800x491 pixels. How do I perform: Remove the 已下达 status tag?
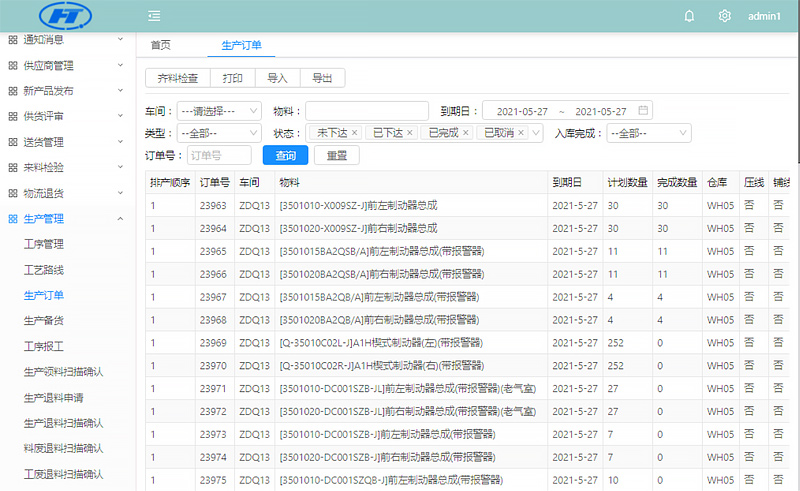click(410, 133)
